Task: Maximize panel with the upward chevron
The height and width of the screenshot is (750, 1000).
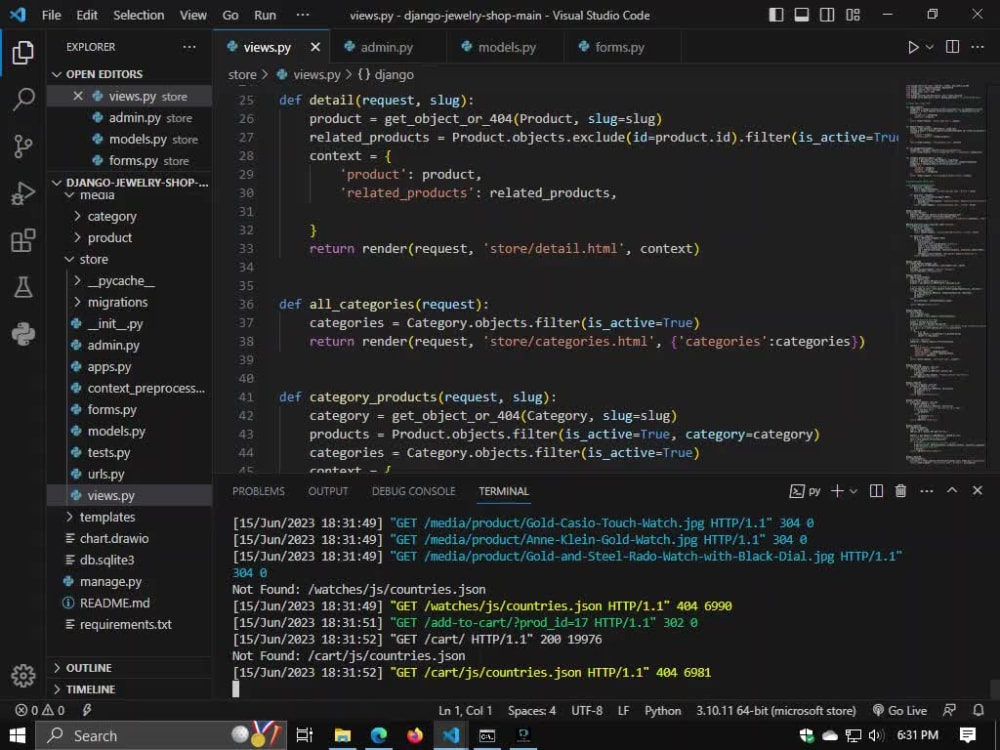Action: click(952, 490)
